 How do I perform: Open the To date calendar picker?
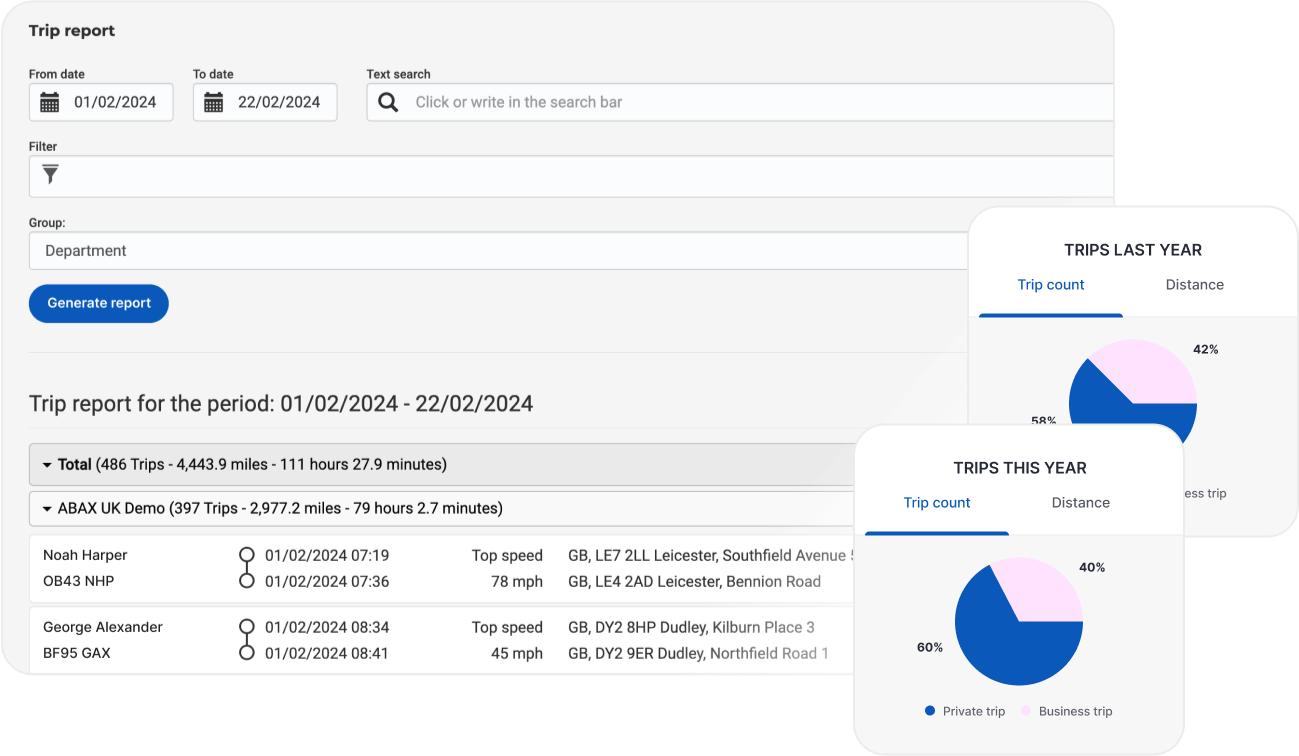pyautogui.click(x=211, y=102)
